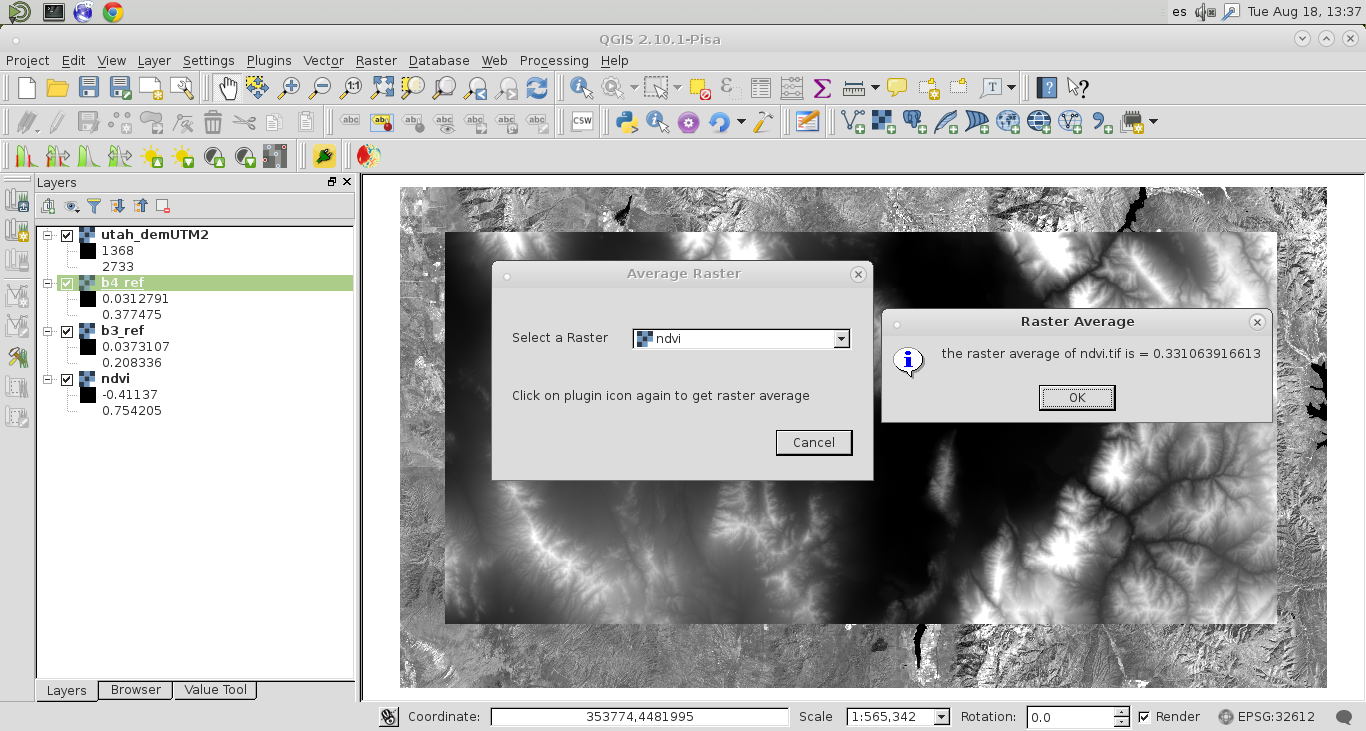The image size is (1366, 731).
Task: Open measure tool dropdown arrow
Action: point(875,88)
